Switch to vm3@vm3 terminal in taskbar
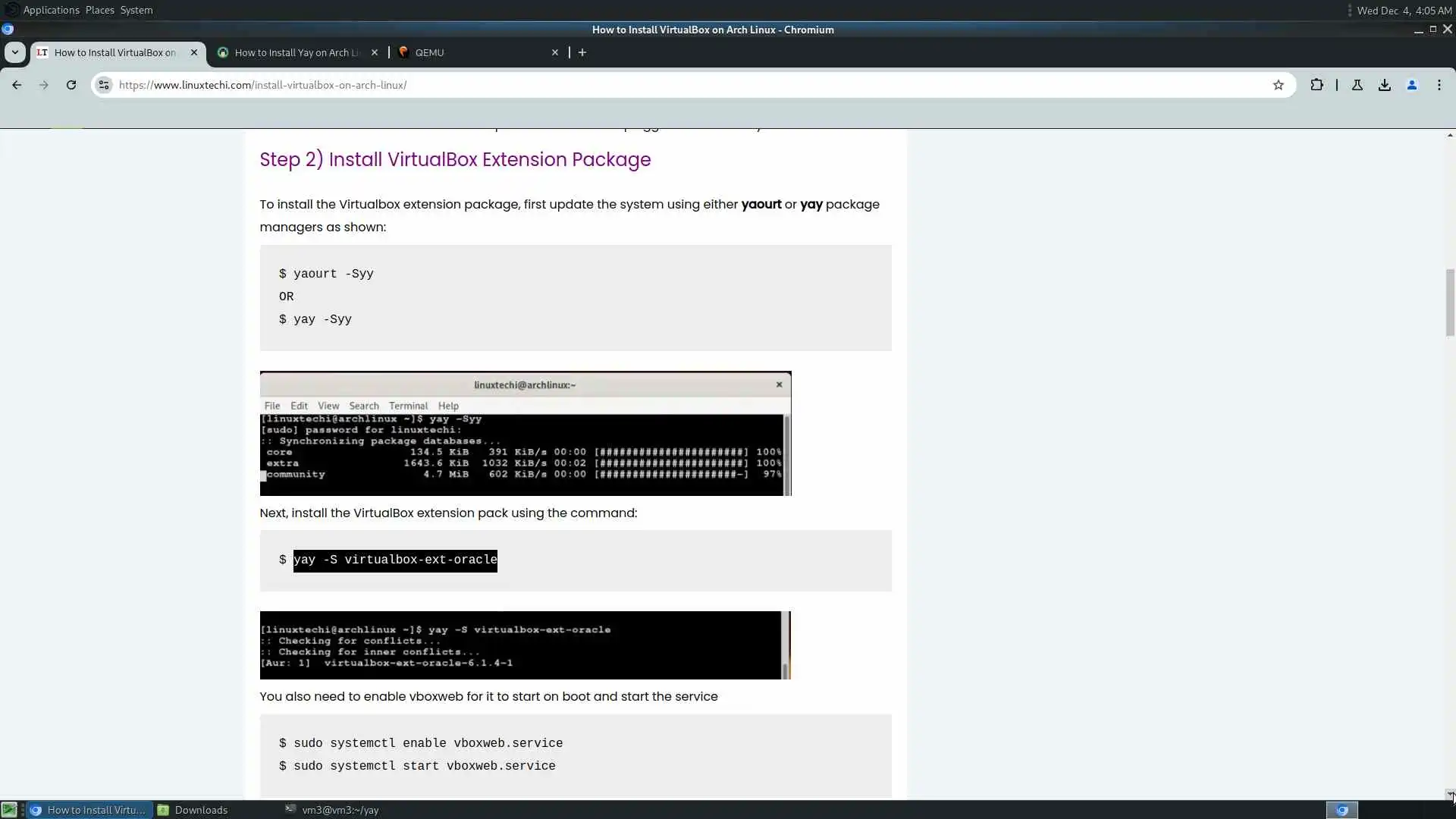The image size is (1456, 819). [x=340, y=810]
